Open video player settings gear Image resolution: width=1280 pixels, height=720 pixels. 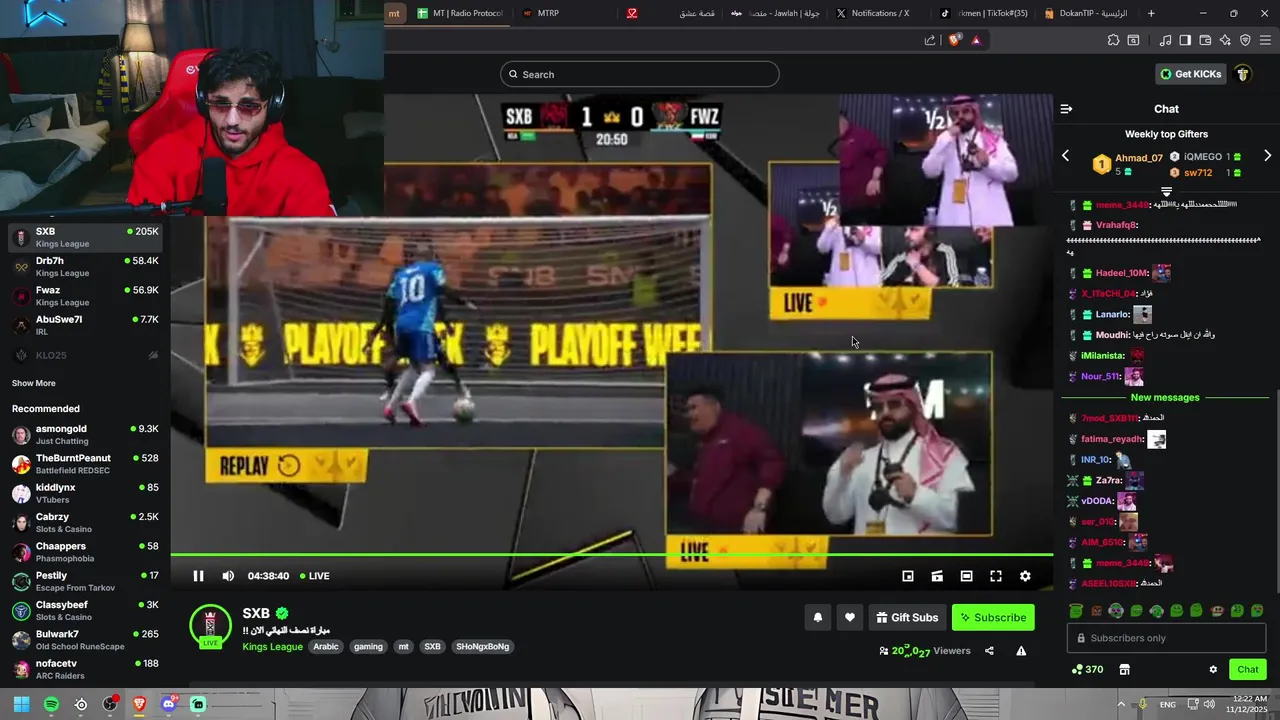click(1025, 576)
